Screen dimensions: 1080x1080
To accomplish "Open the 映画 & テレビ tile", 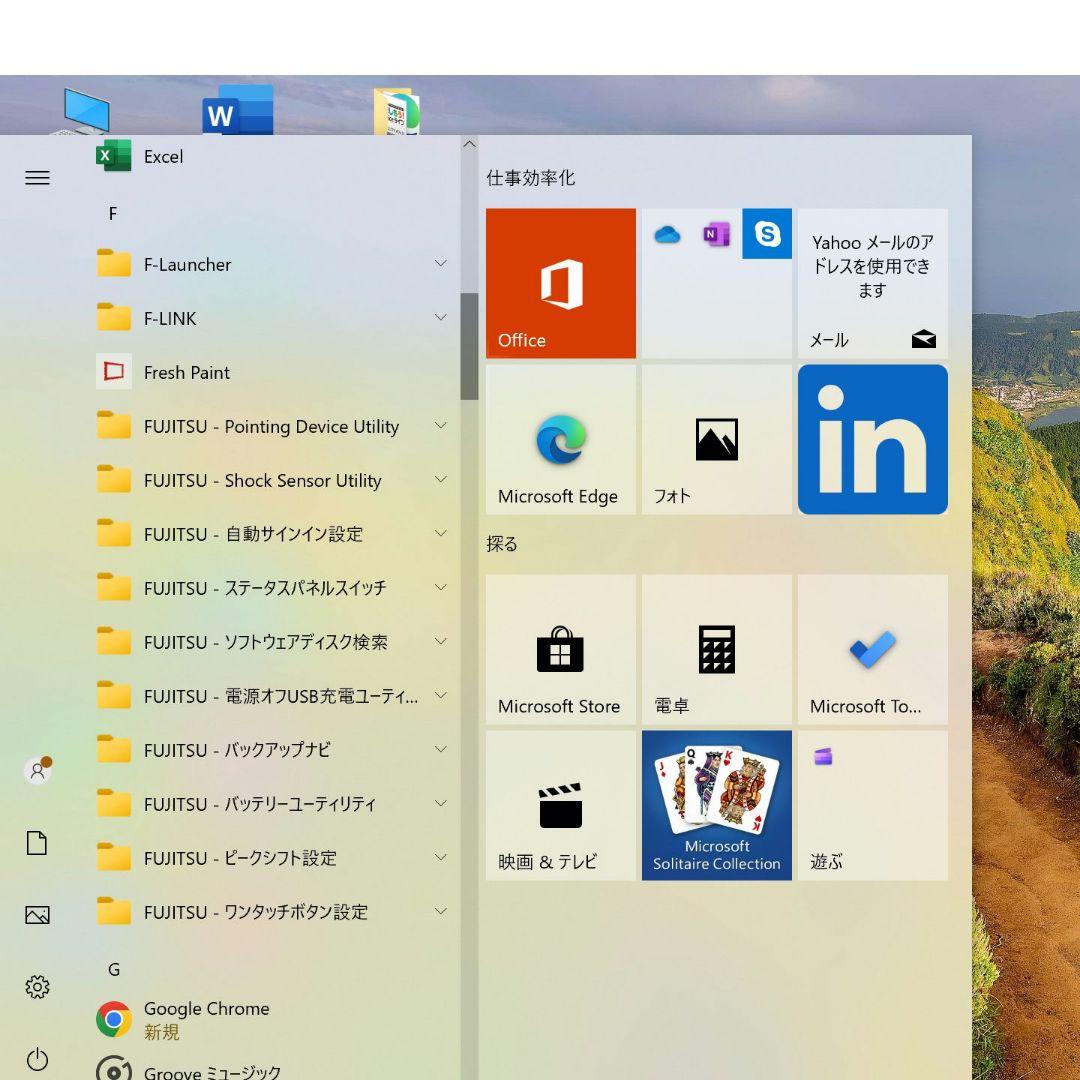I will pos(561,806).
